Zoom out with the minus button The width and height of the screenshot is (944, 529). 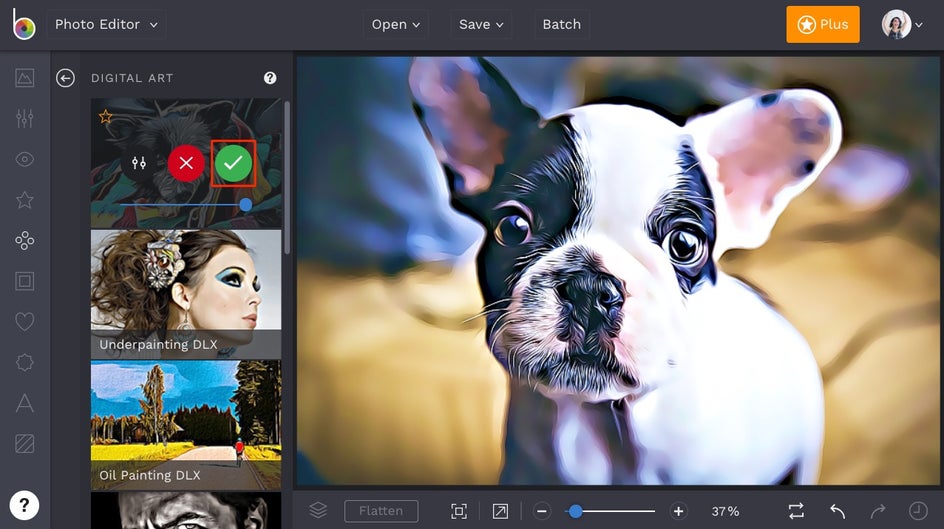541,511
